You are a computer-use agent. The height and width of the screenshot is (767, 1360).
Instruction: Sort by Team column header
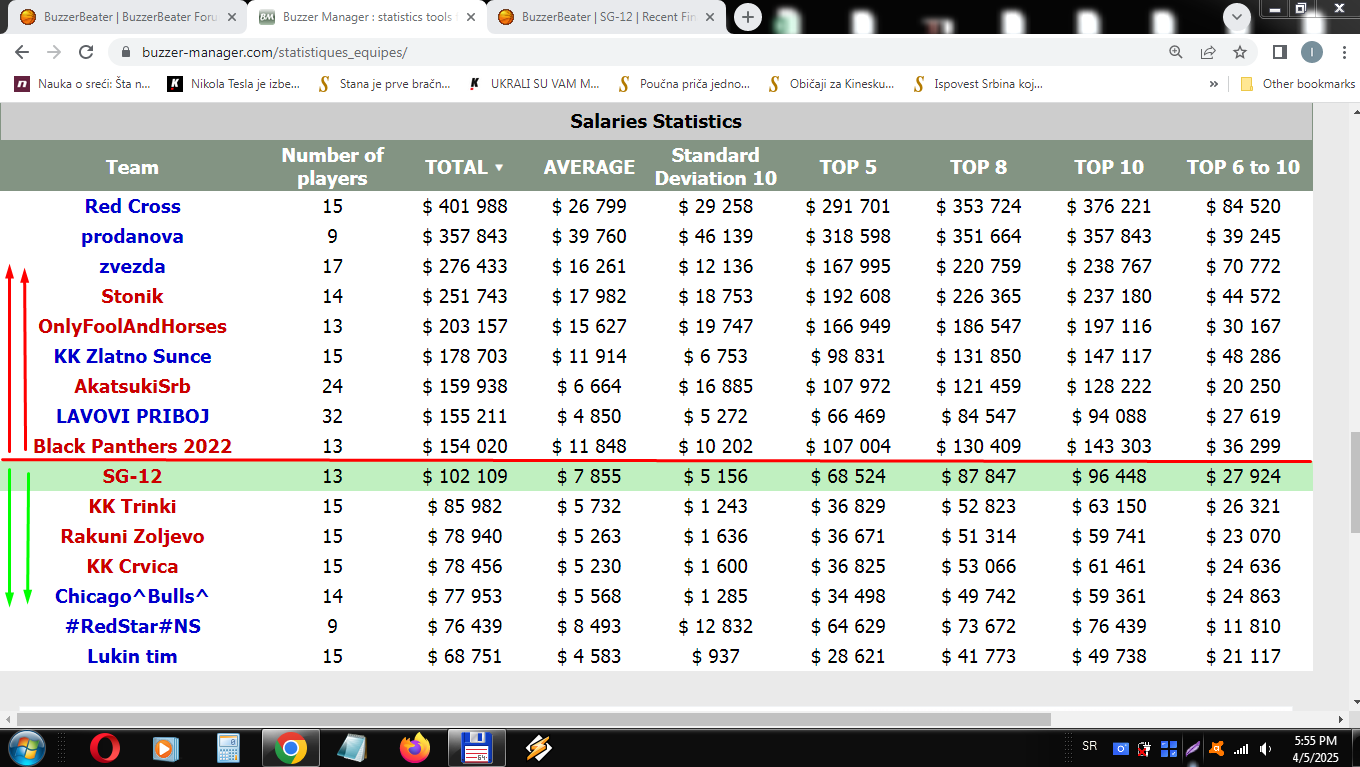tap(132, 167)
